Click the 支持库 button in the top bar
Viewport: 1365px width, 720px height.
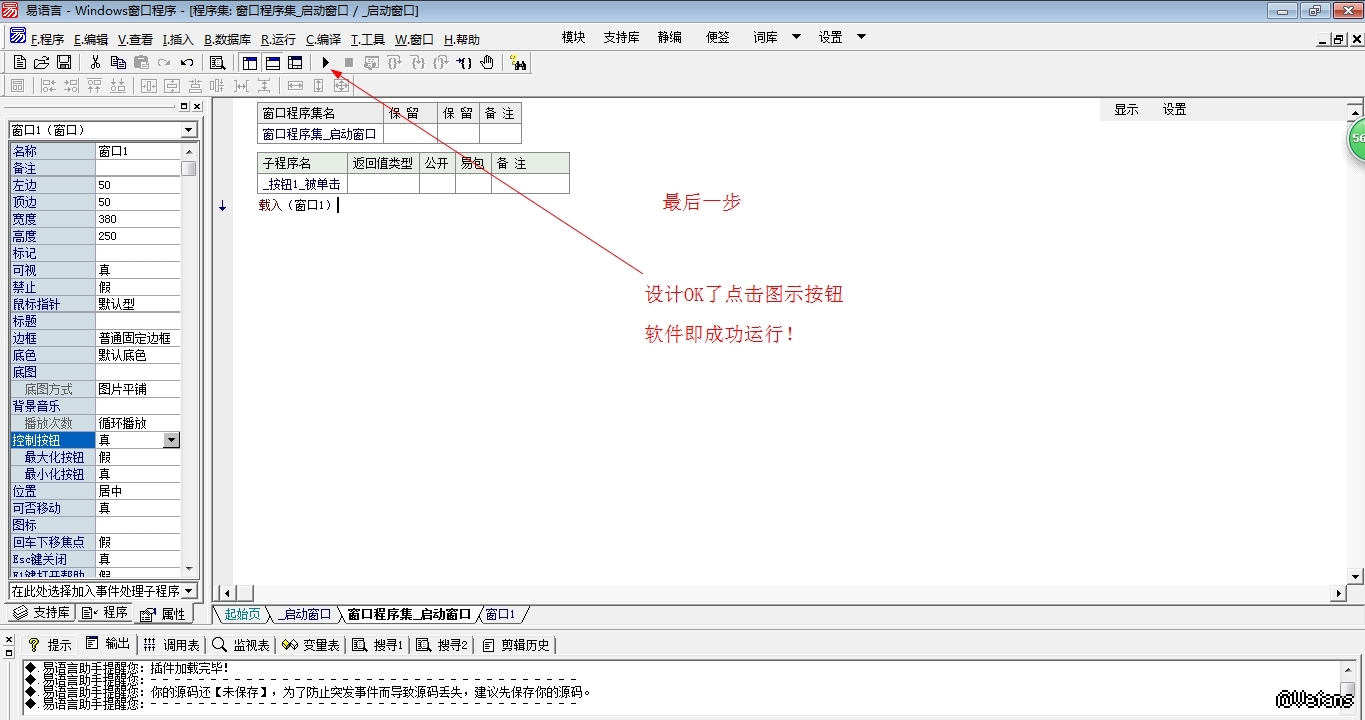(x=621, y=37)
